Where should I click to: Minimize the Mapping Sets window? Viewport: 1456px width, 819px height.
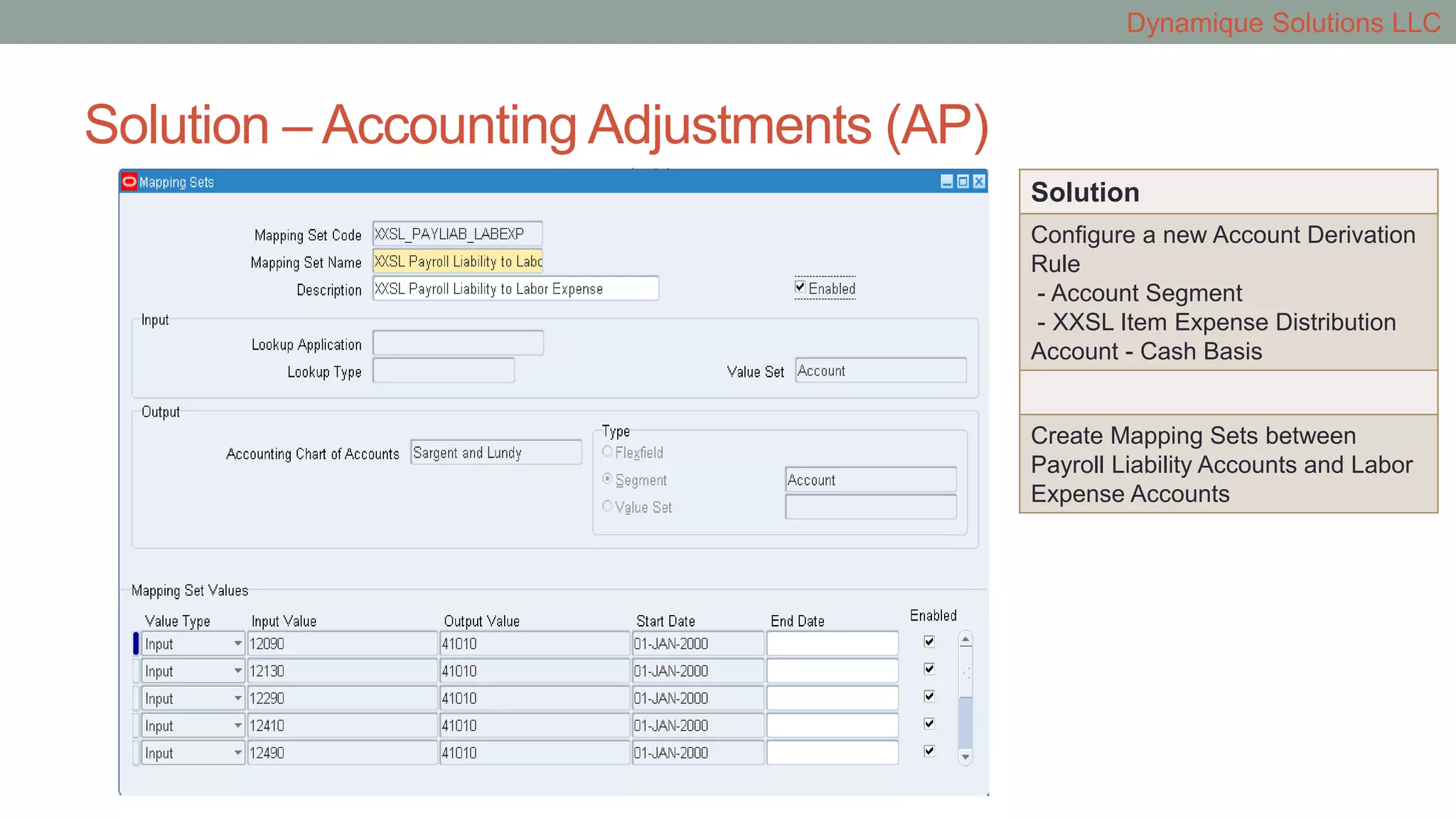(946, 182)
